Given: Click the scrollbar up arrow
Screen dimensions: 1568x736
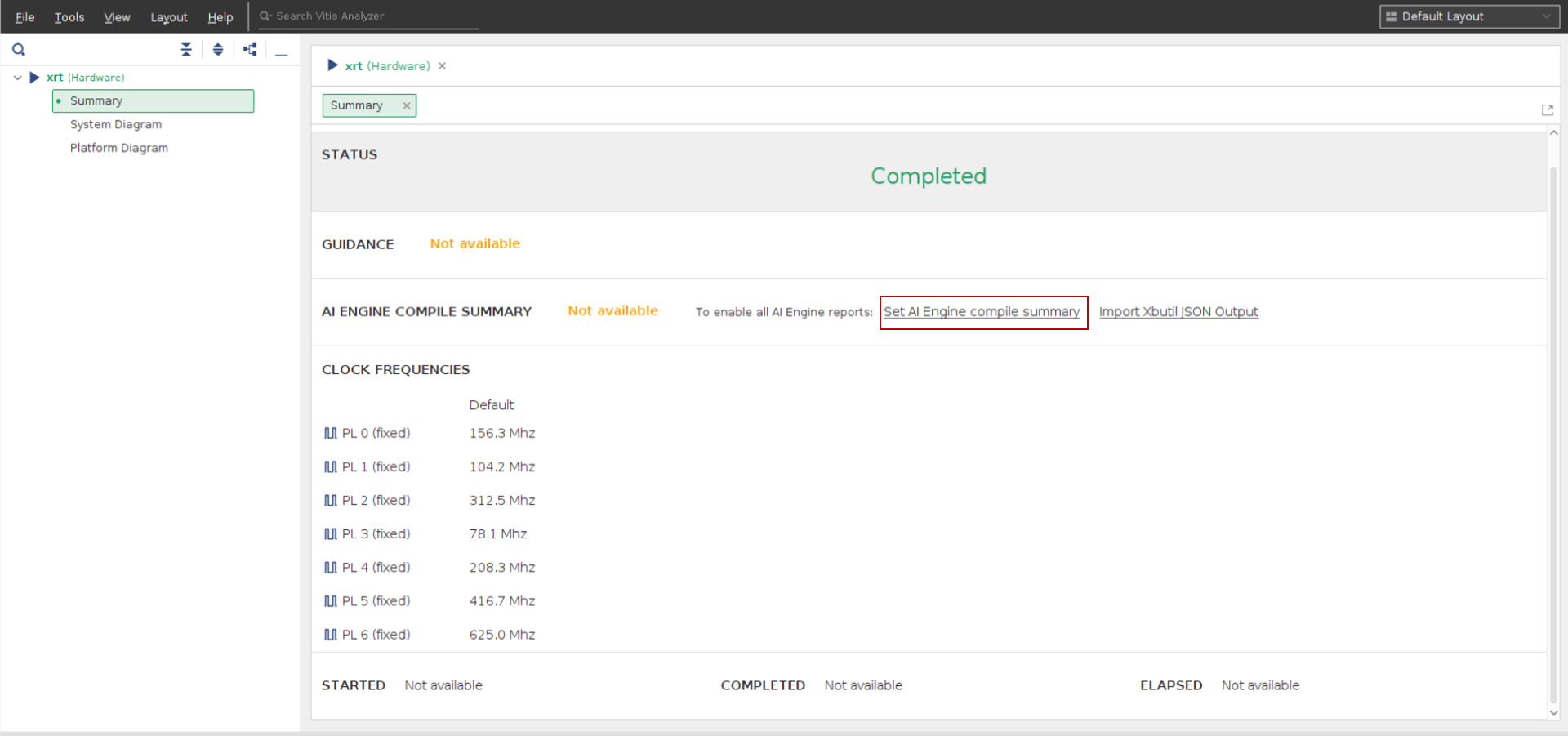Looking at the screenshot, I should 1553,132.
